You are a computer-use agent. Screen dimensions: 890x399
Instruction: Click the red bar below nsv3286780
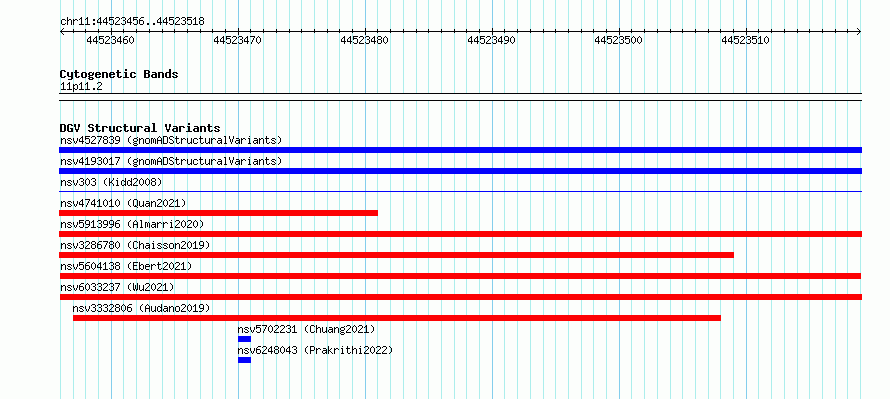(x=396, y=255)
